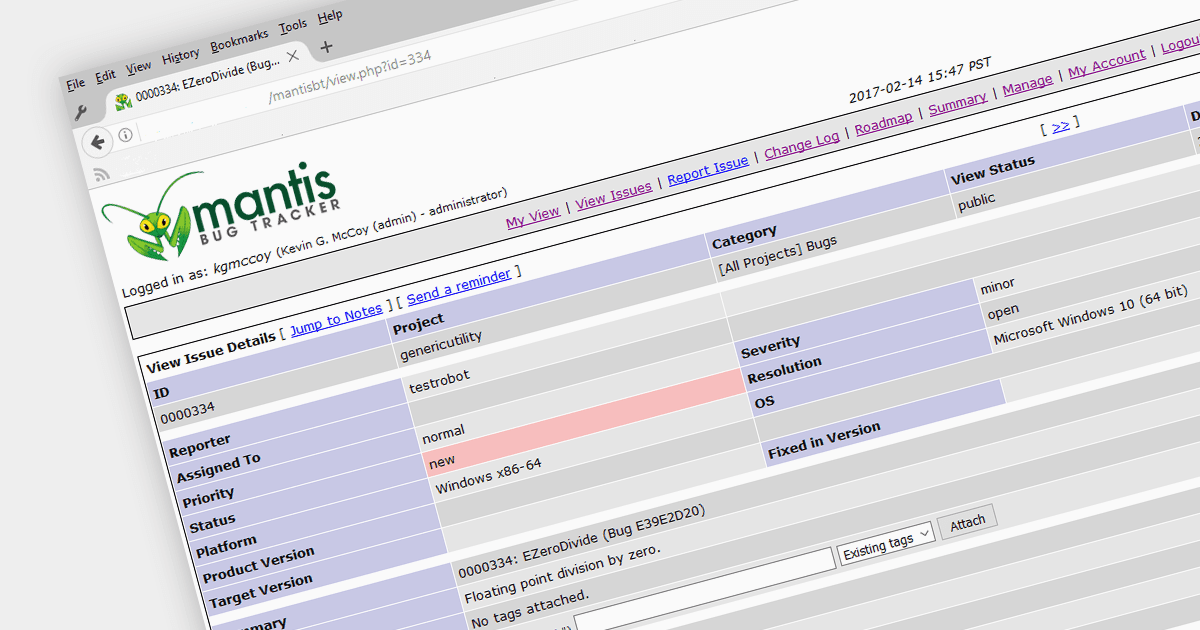Open the Roadmap link

(x=884, y=123)
